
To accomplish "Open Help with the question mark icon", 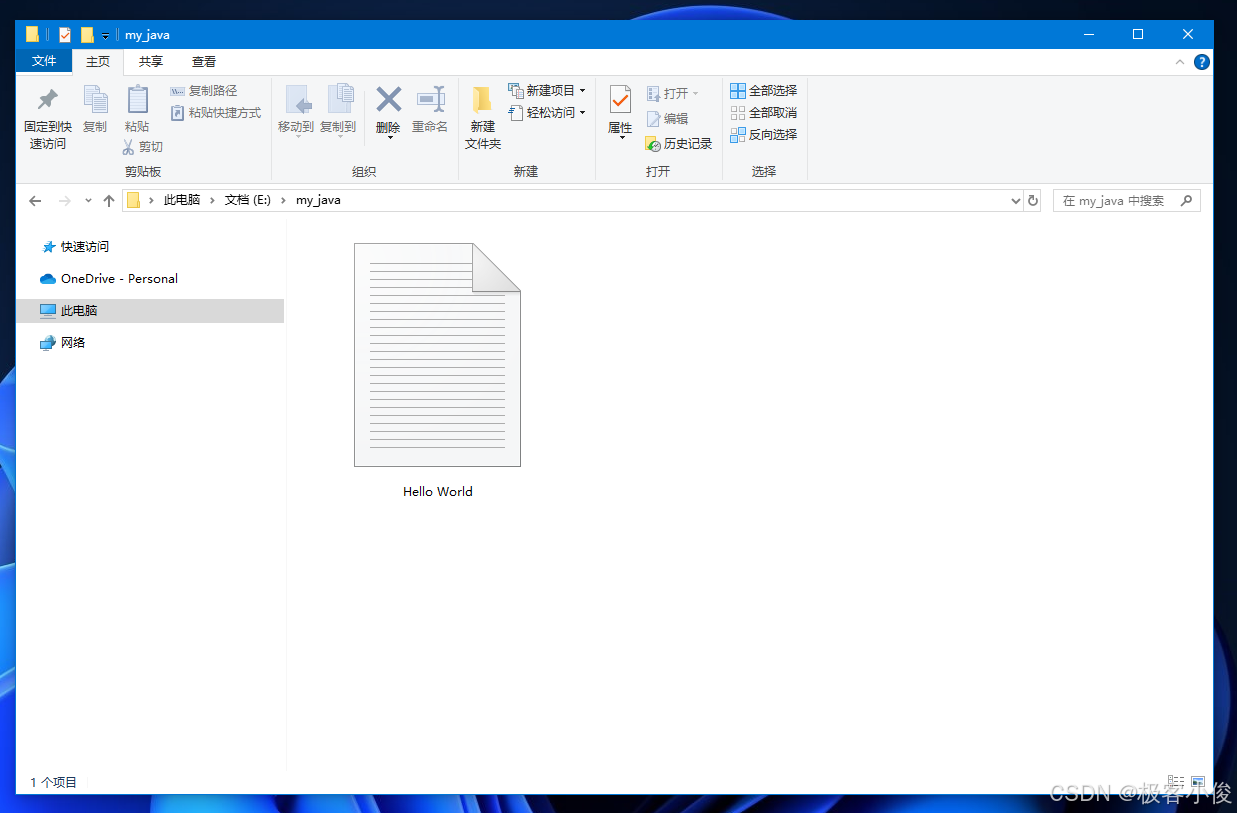I will tap(1202, 62).
